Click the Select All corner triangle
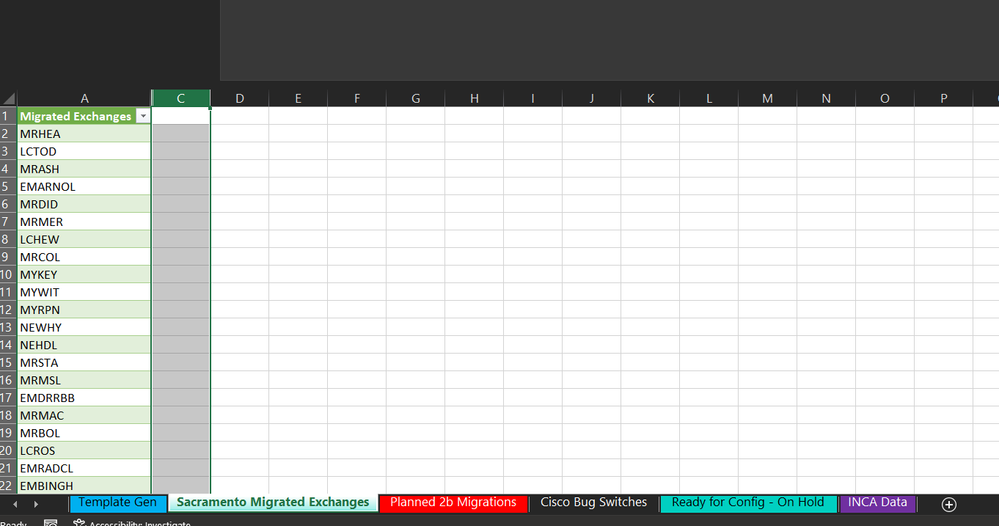Image resolution: width=999 pixels, height=526 pixels. 8,98
